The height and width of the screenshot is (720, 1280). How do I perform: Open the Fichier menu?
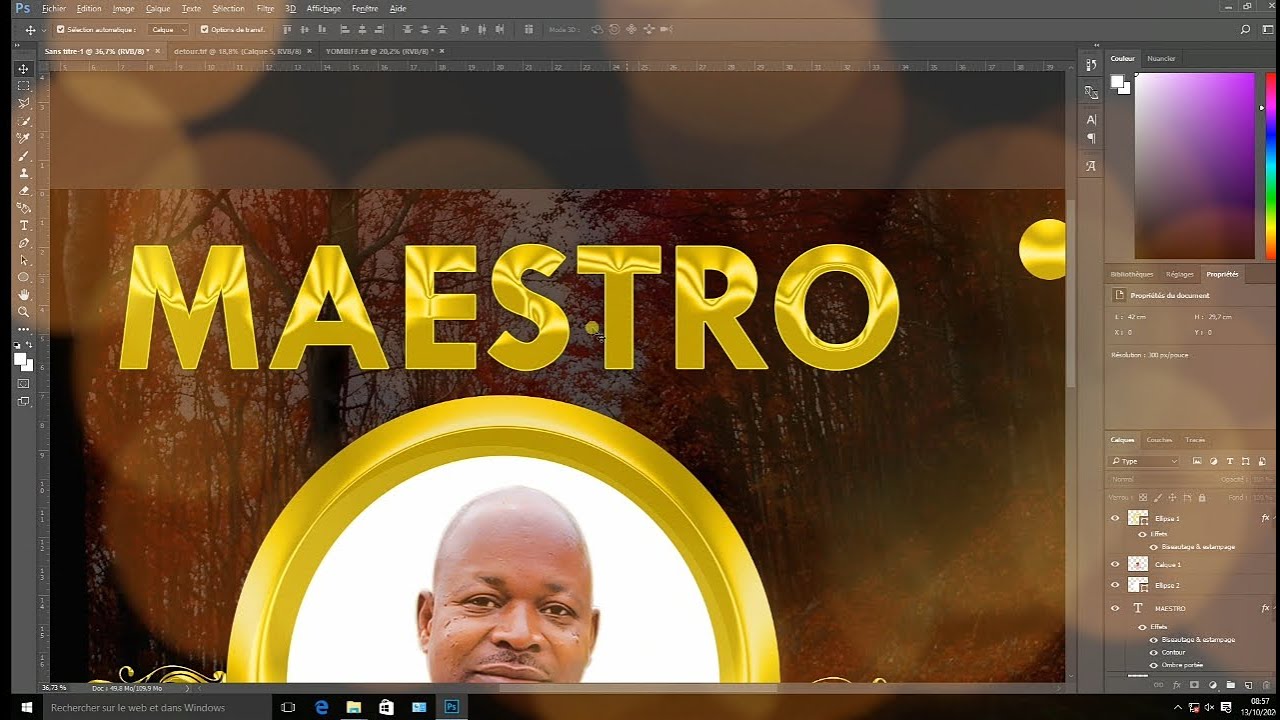coord(54,8)
